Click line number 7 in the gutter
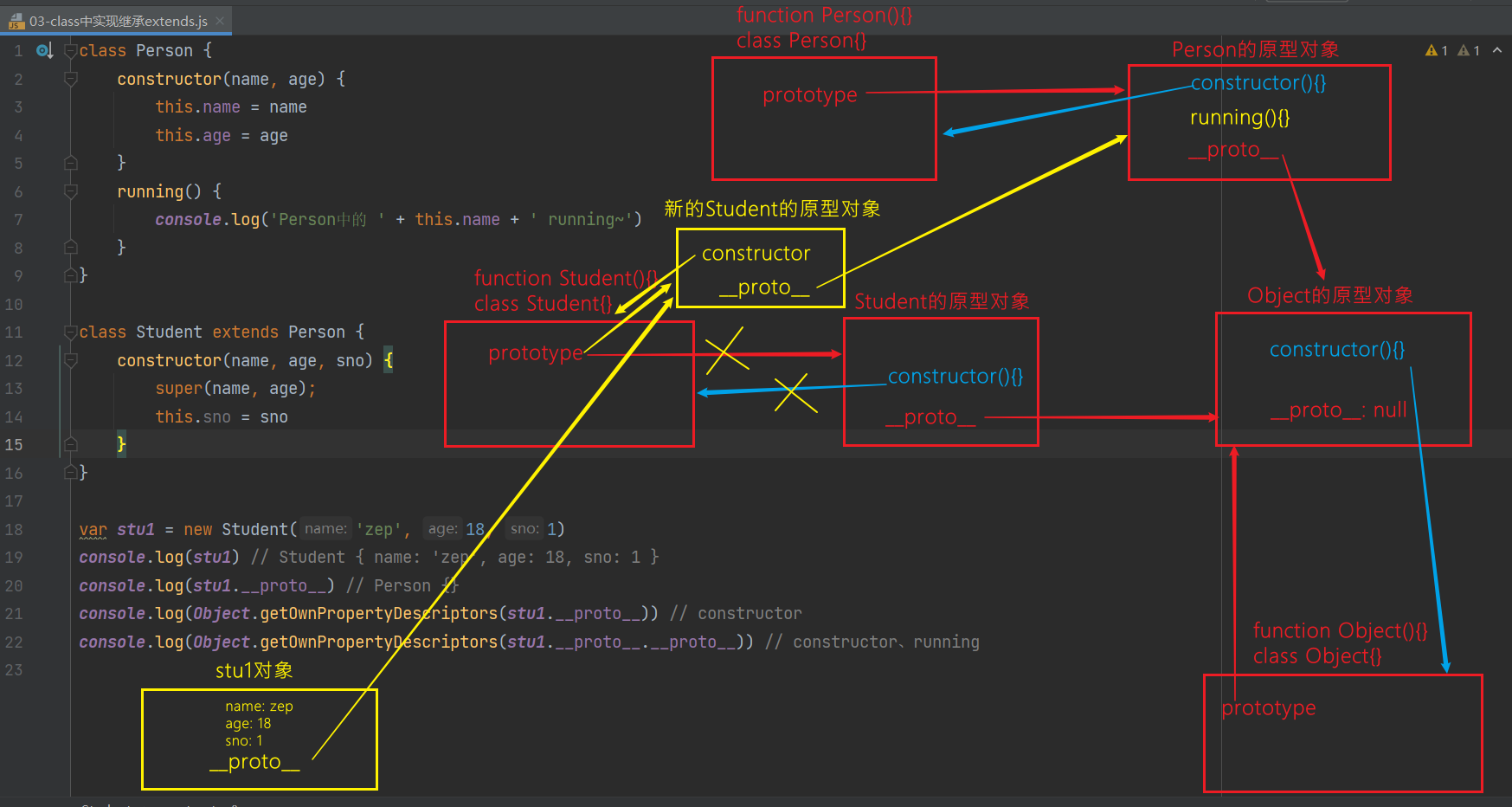Image resolution: width=1512 pixels, height=807 pixels. click(x=18, y=220)
